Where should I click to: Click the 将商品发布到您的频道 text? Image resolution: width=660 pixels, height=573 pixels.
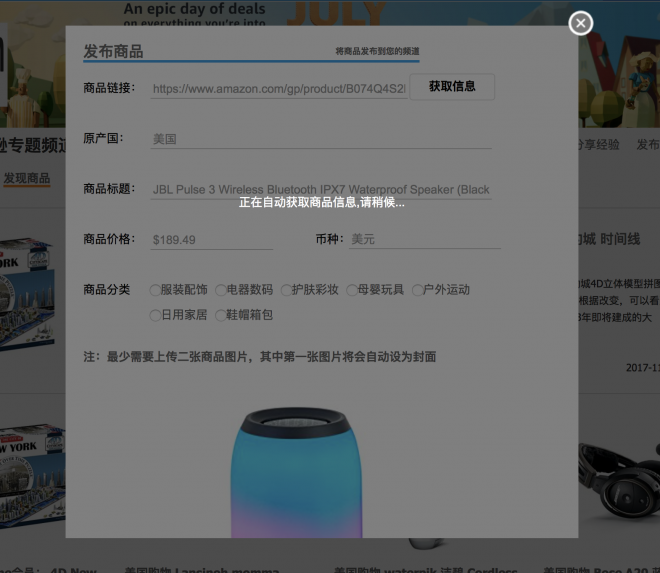(x=377, y=51)
